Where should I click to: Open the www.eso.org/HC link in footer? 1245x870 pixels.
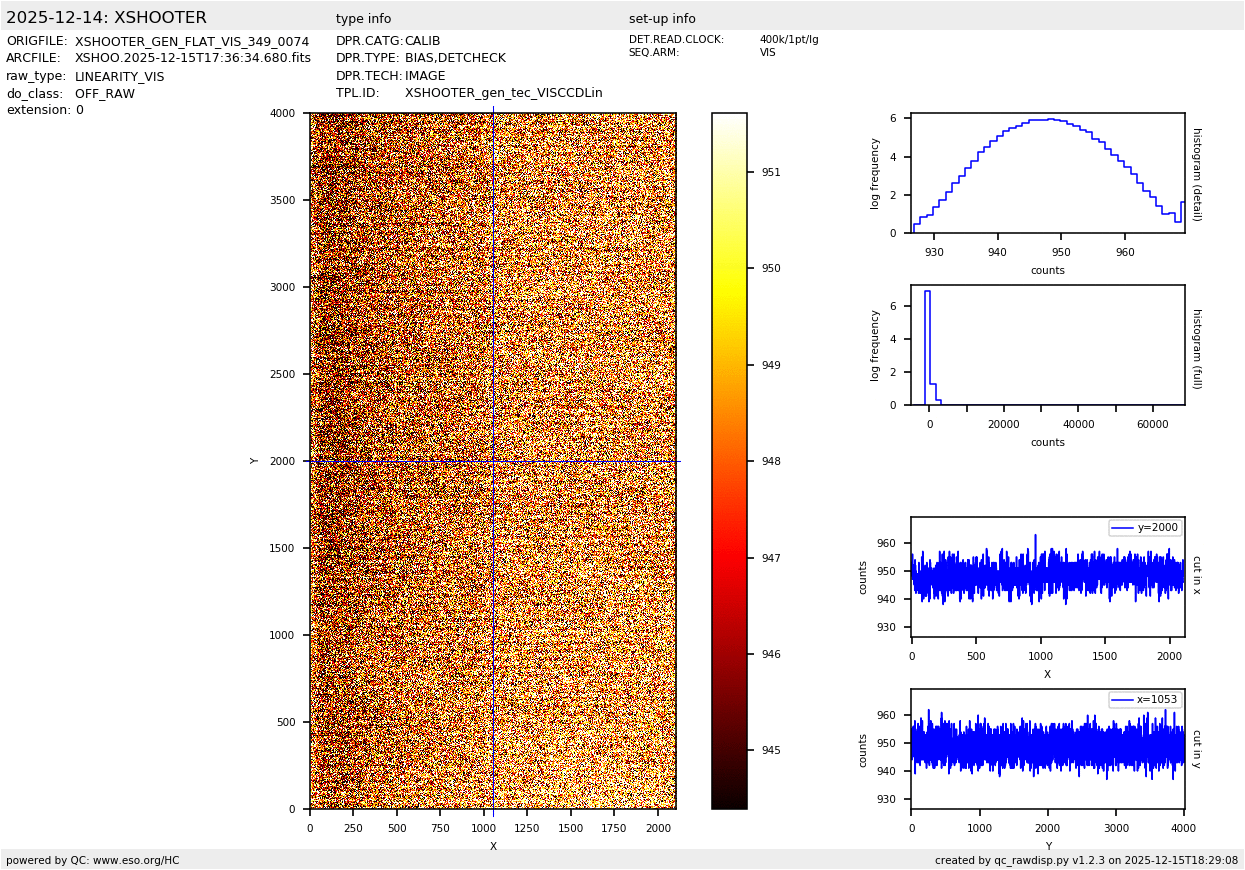tap(136, 860)
